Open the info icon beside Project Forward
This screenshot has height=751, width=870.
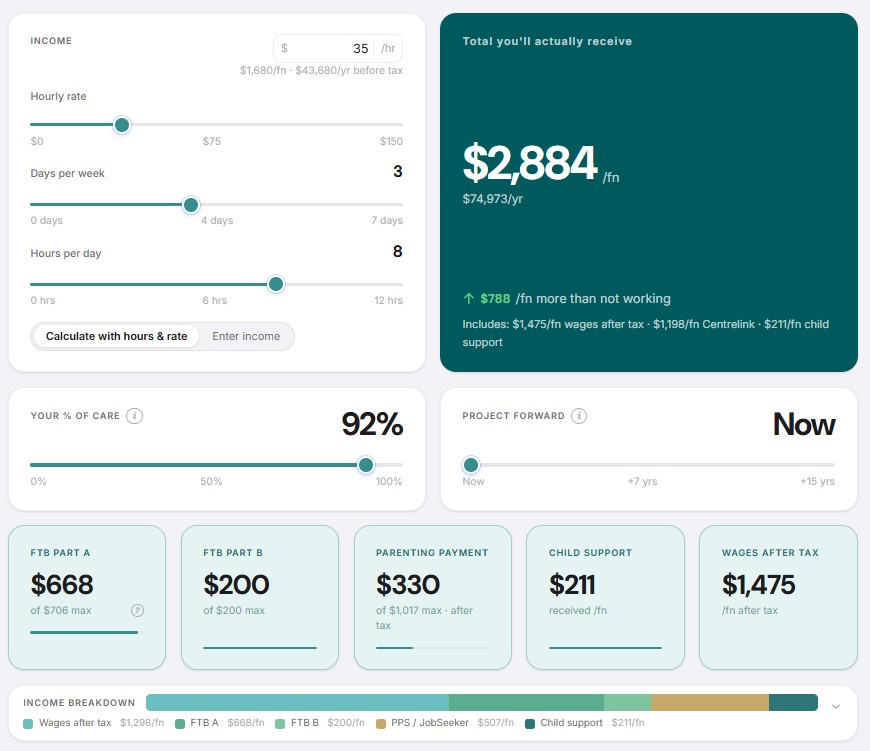tap(579, 415)
